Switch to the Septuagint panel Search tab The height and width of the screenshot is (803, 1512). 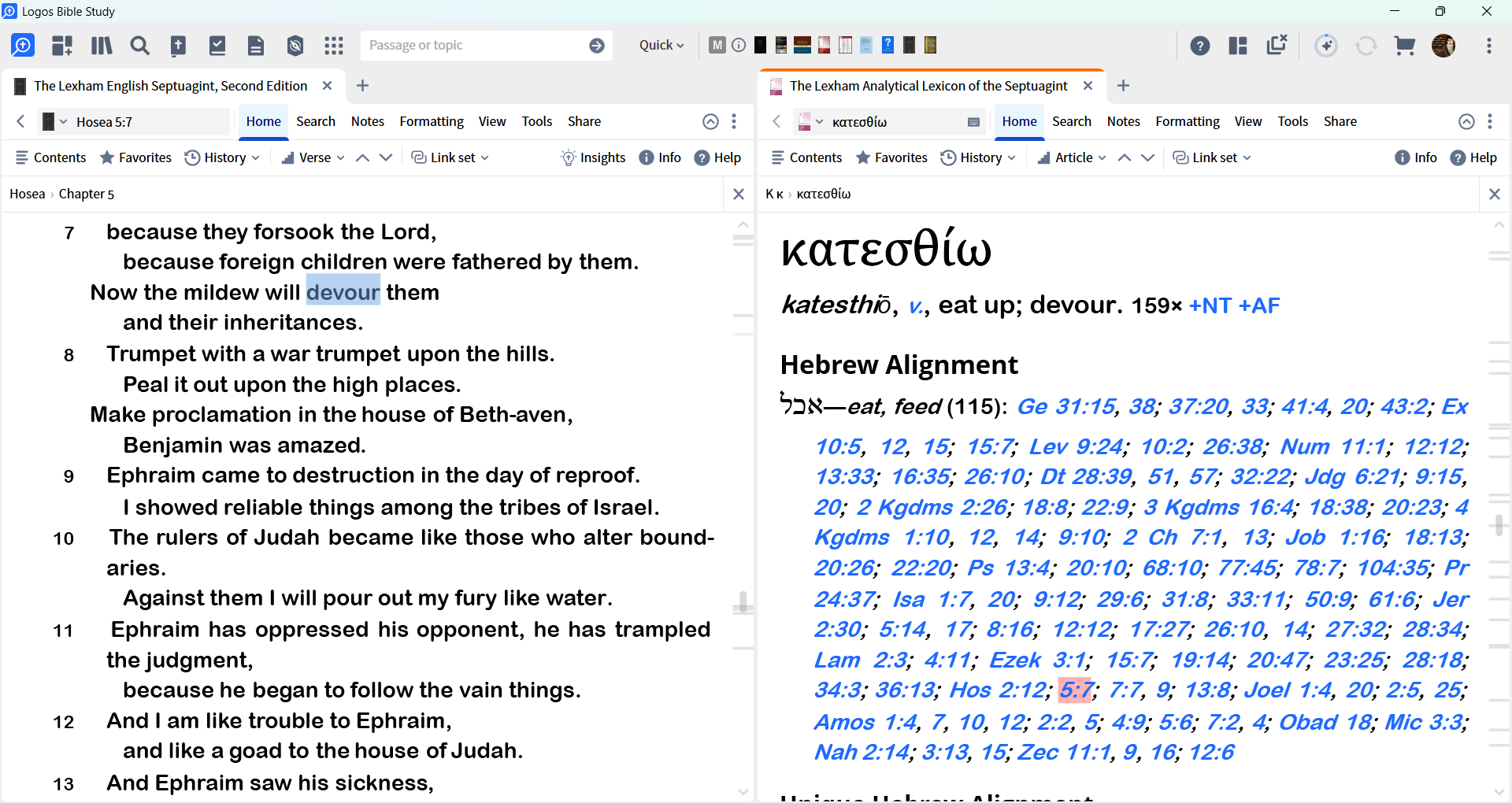click(x=316, y=121)
